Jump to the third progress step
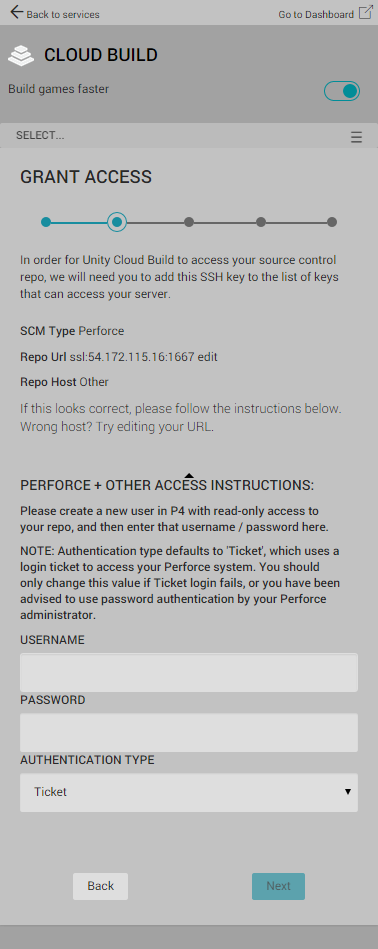 point(189,222)
